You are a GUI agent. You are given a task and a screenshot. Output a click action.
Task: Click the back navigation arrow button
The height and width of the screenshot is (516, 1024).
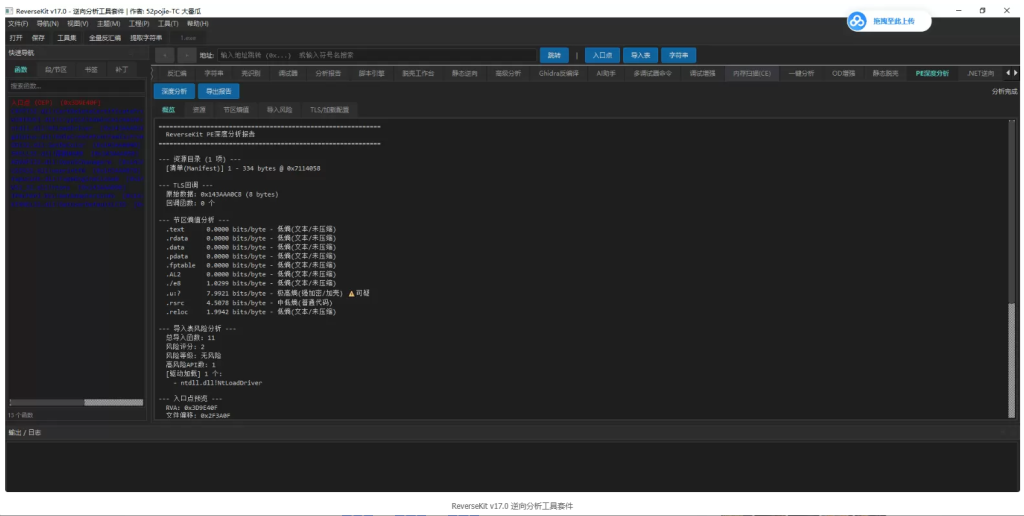click(x=165, y=56)
